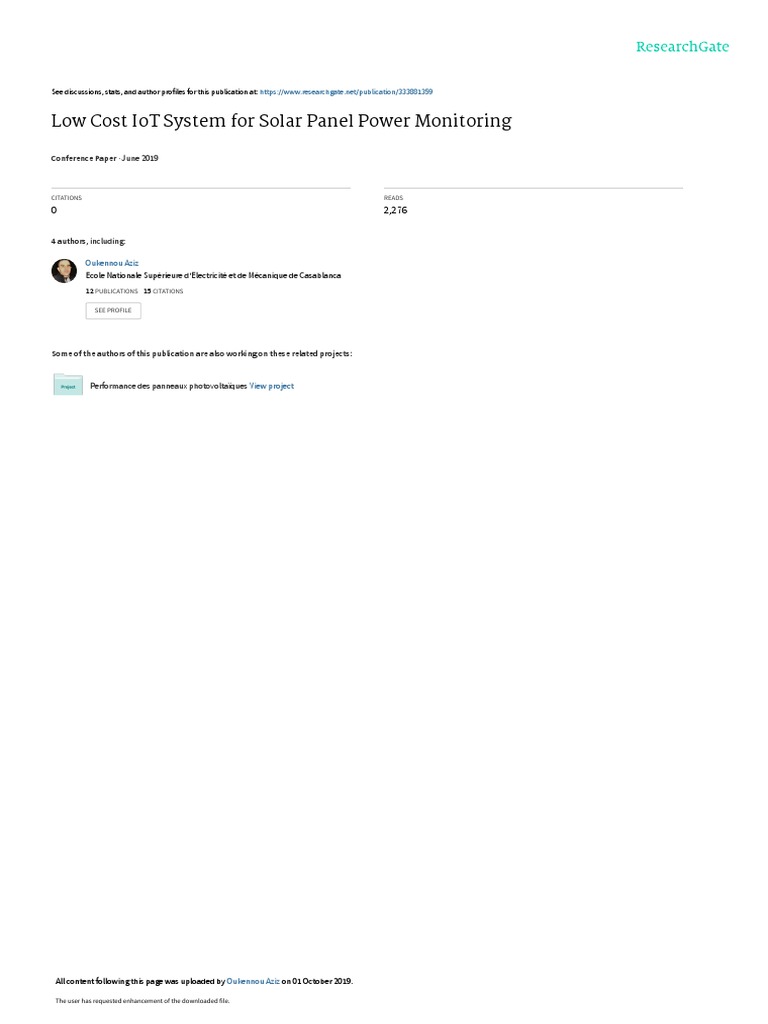Screen dimensions: 768x1024
Task: Click the paper title Low Cost IoT System
Action: coord(281,121)
